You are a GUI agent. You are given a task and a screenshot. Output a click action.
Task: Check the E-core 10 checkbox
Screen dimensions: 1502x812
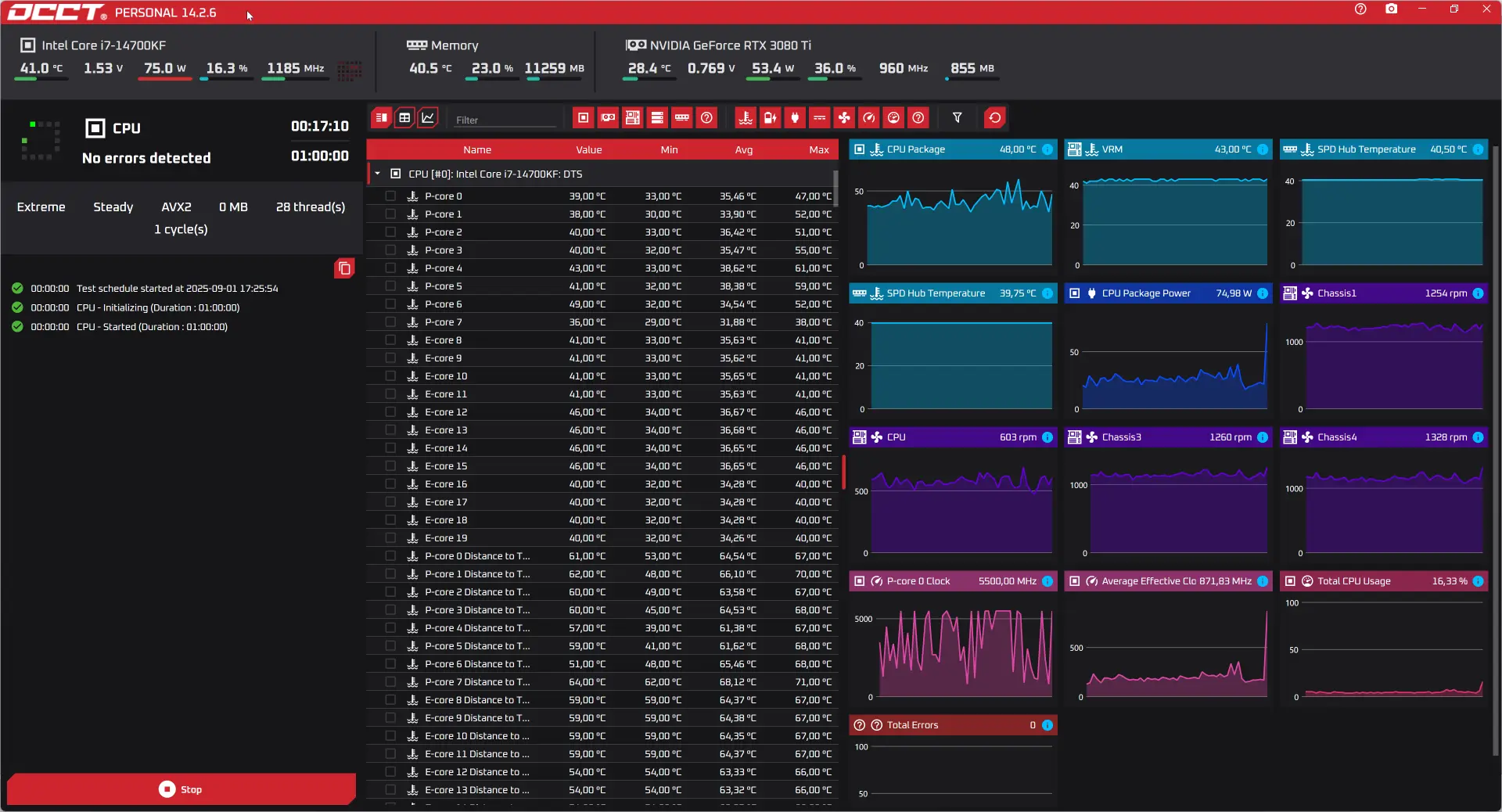pos(390,376)
